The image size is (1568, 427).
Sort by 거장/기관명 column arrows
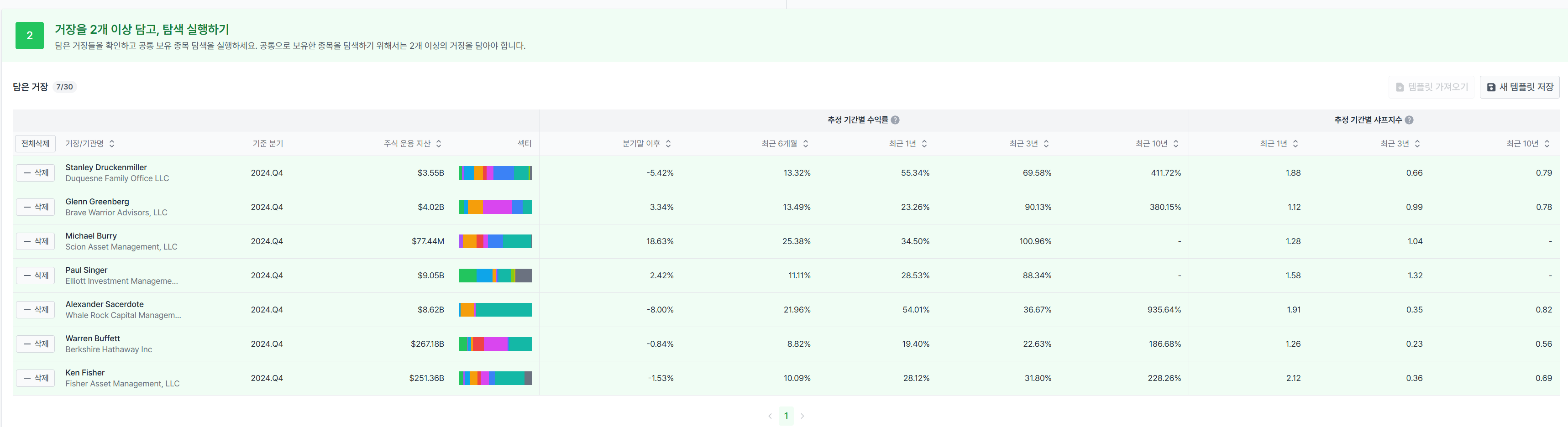pos(112,144)
